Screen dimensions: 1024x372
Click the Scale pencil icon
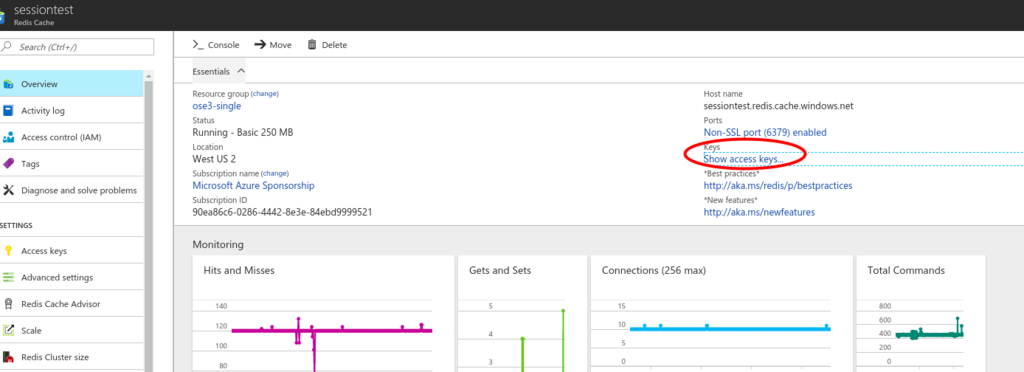8,331
